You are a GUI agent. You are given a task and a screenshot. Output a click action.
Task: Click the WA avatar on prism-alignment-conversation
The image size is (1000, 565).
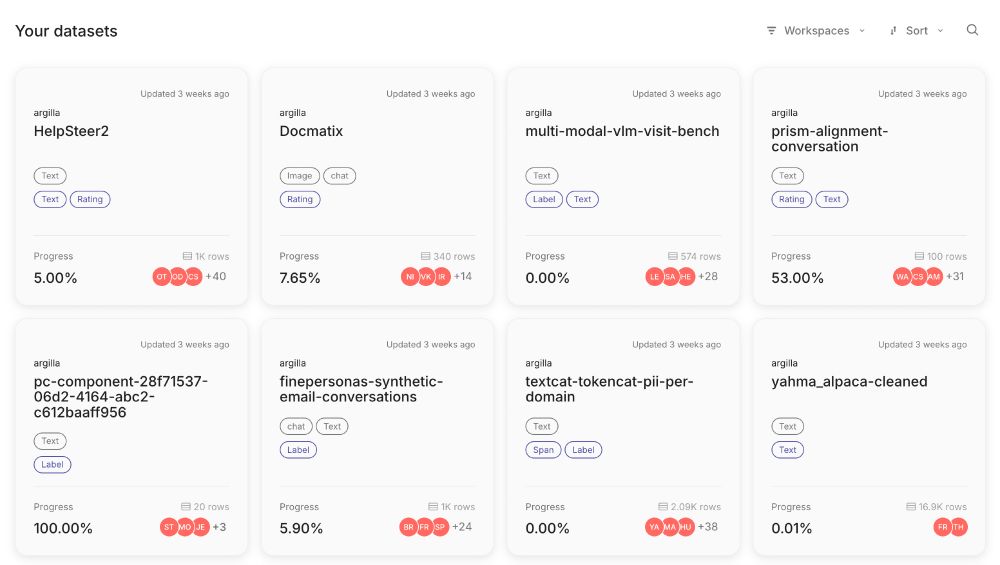click(902, 277)
